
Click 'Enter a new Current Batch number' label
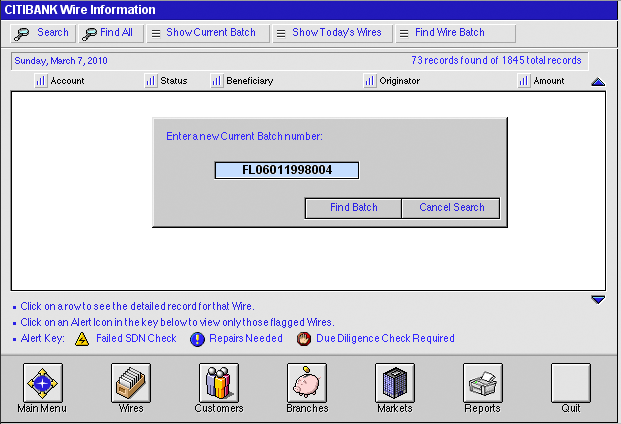pyautogui.click(x=244, y=136)
